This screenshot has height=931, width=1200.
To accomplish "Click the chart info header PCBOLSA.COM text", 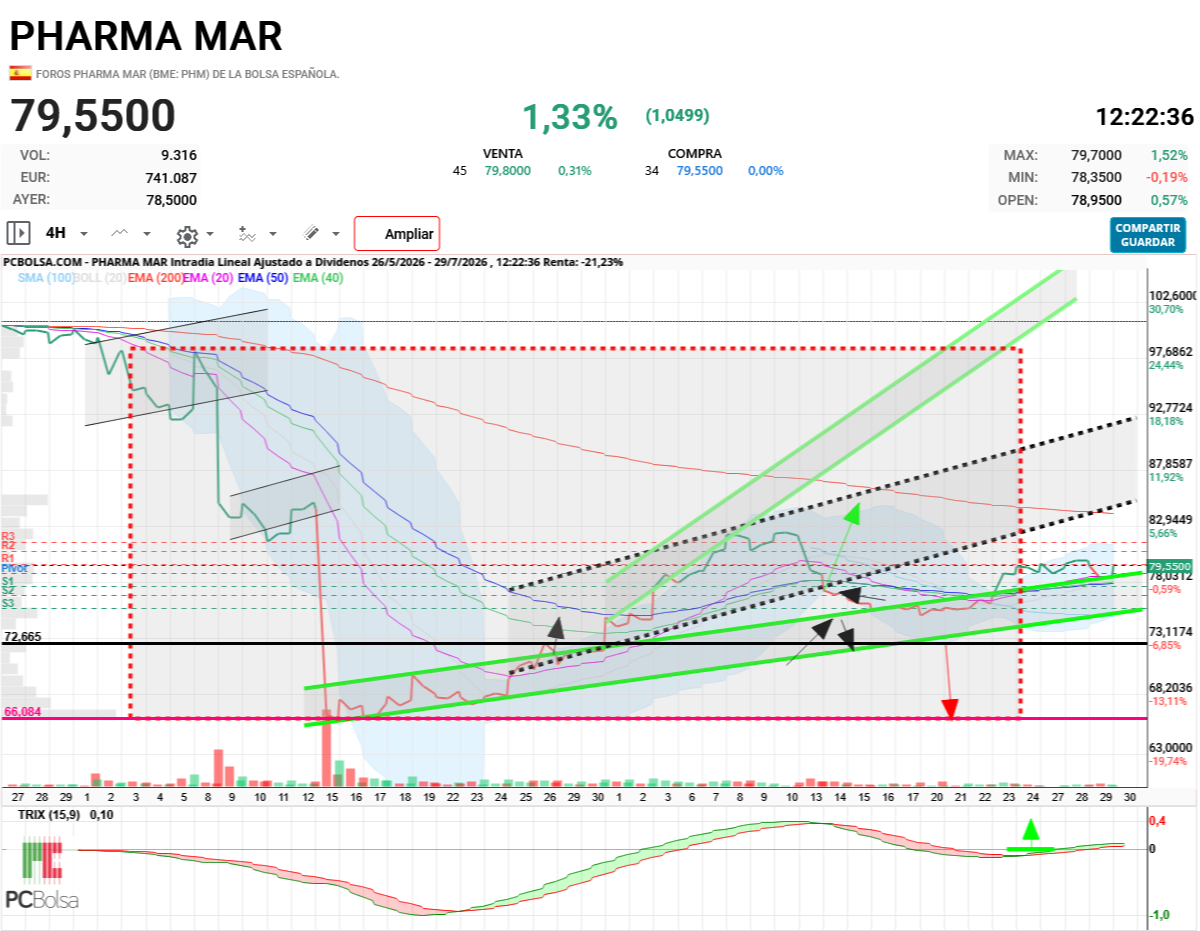I will (x=312, y=262).
